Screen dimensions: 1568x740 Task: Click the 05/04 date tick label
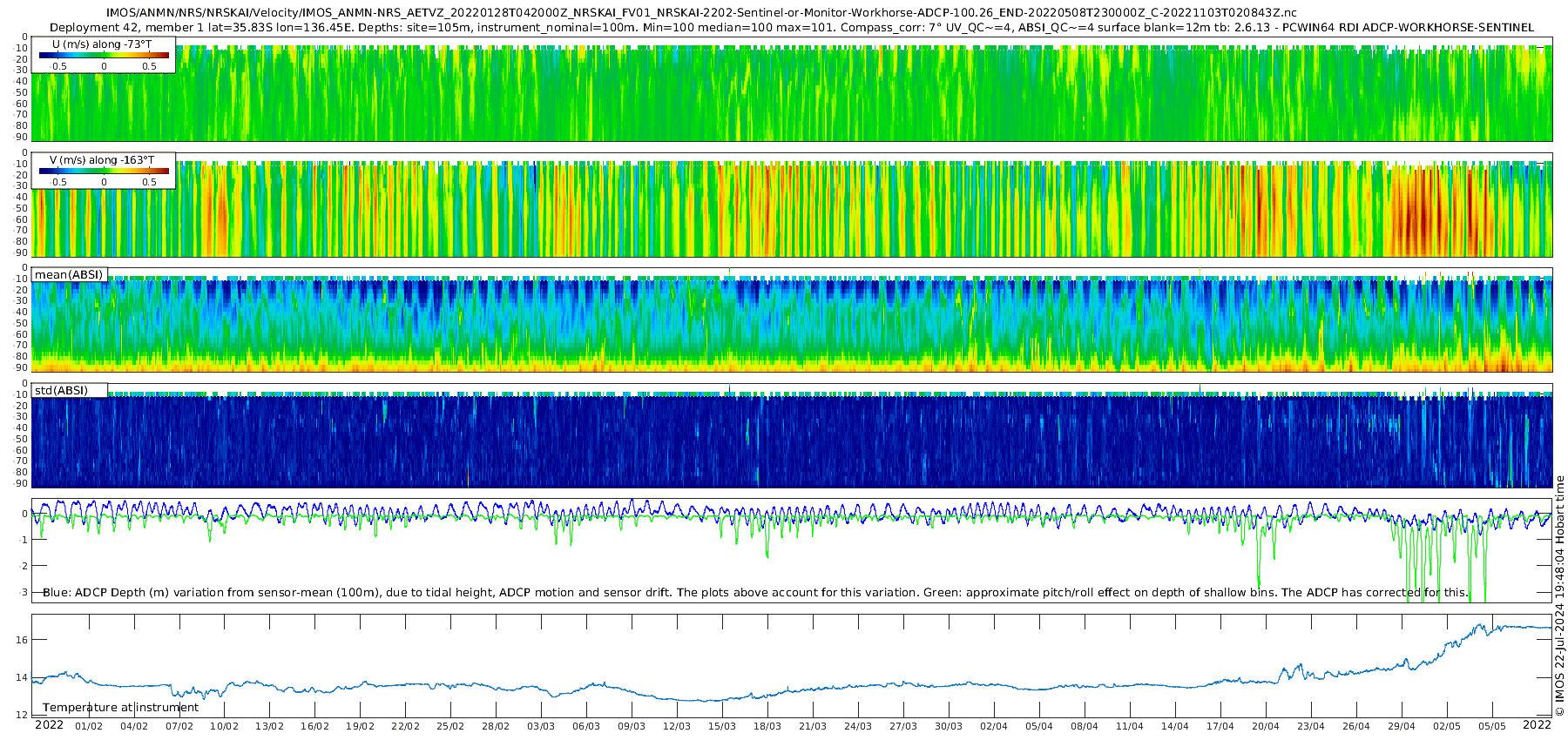coord(1040,726)
